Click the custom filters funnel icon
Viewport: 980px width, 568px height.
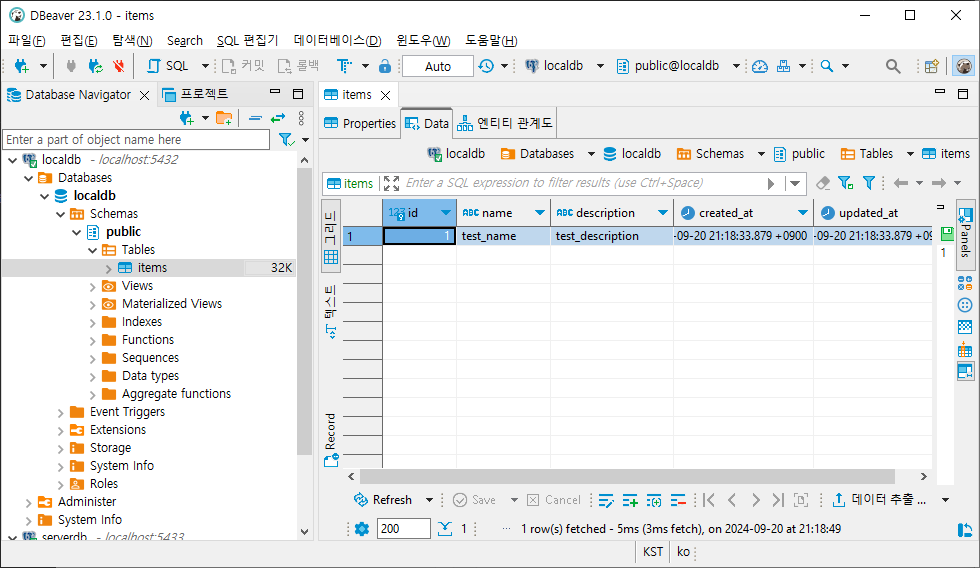tap(869, 183)
